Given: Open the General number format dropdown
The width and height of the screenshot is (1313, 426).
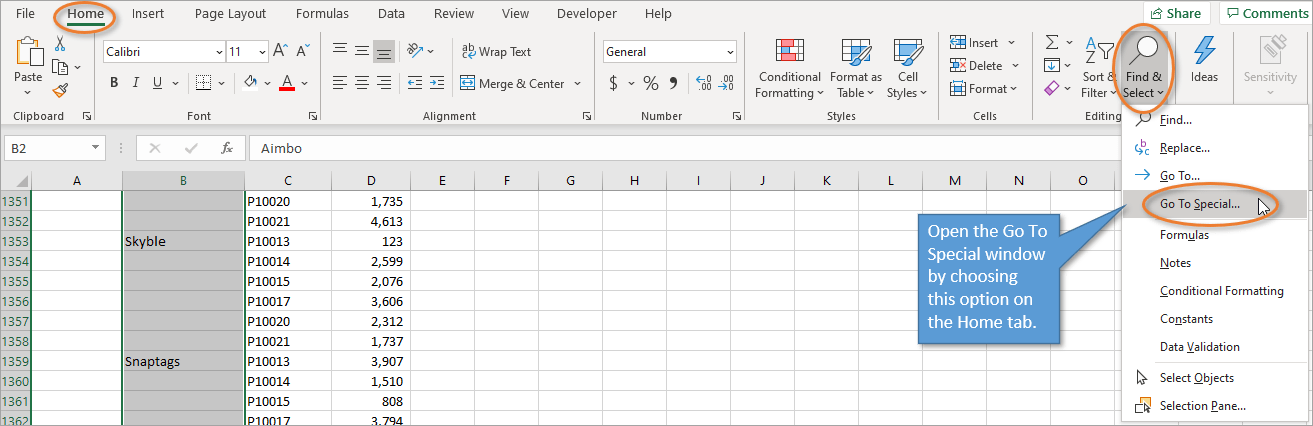Looking at the screenshot, I should 730,52.
